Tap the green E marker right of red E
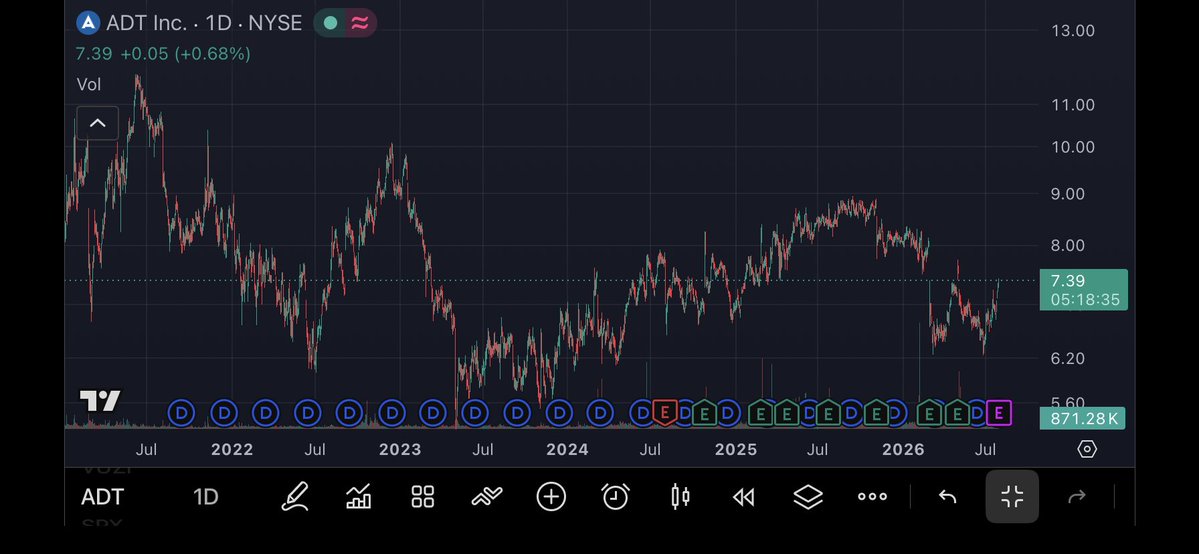 click(x=704, y=414)
